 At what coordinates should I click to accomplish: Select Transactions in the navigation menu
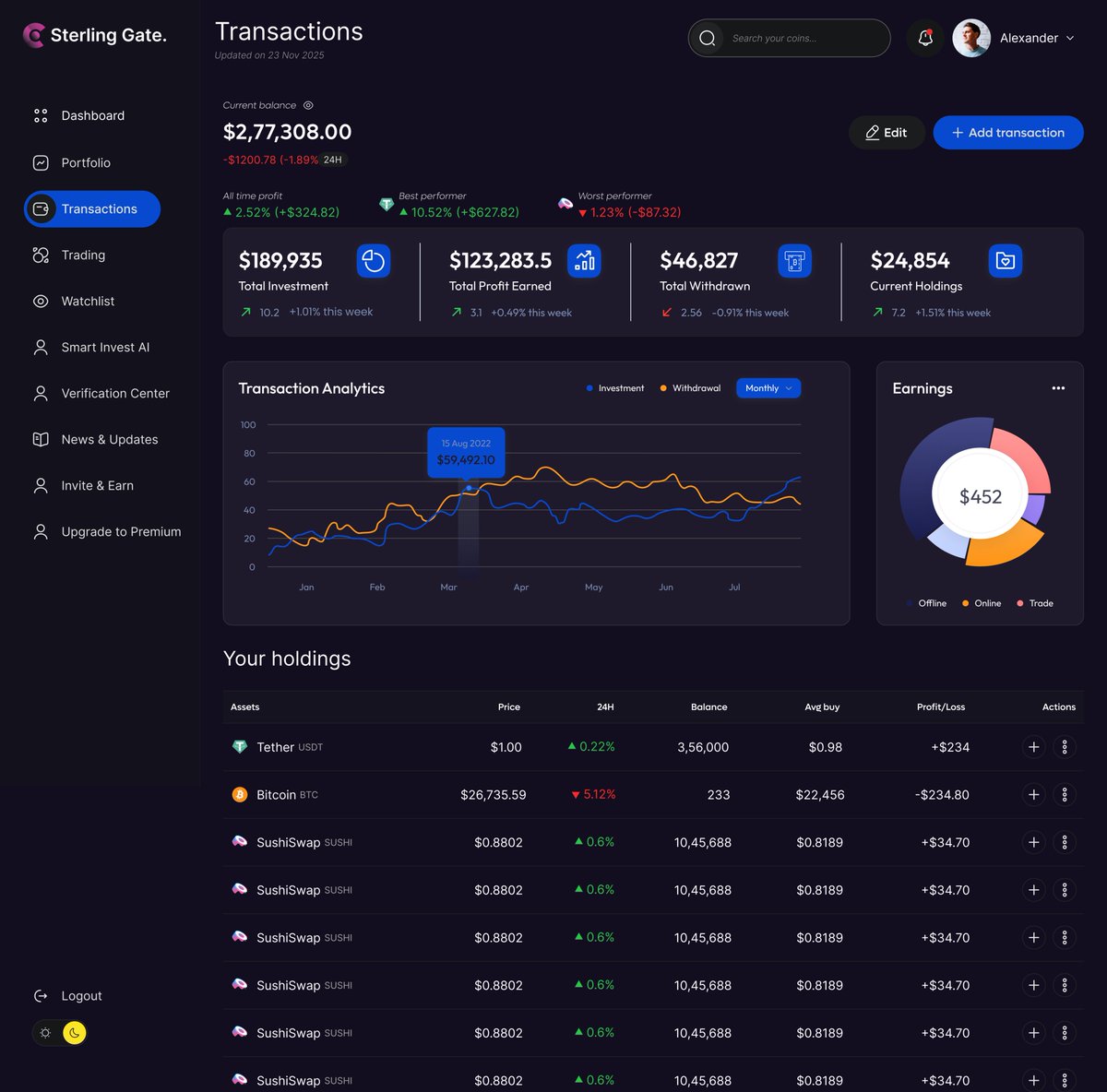[x=91, y=208]
